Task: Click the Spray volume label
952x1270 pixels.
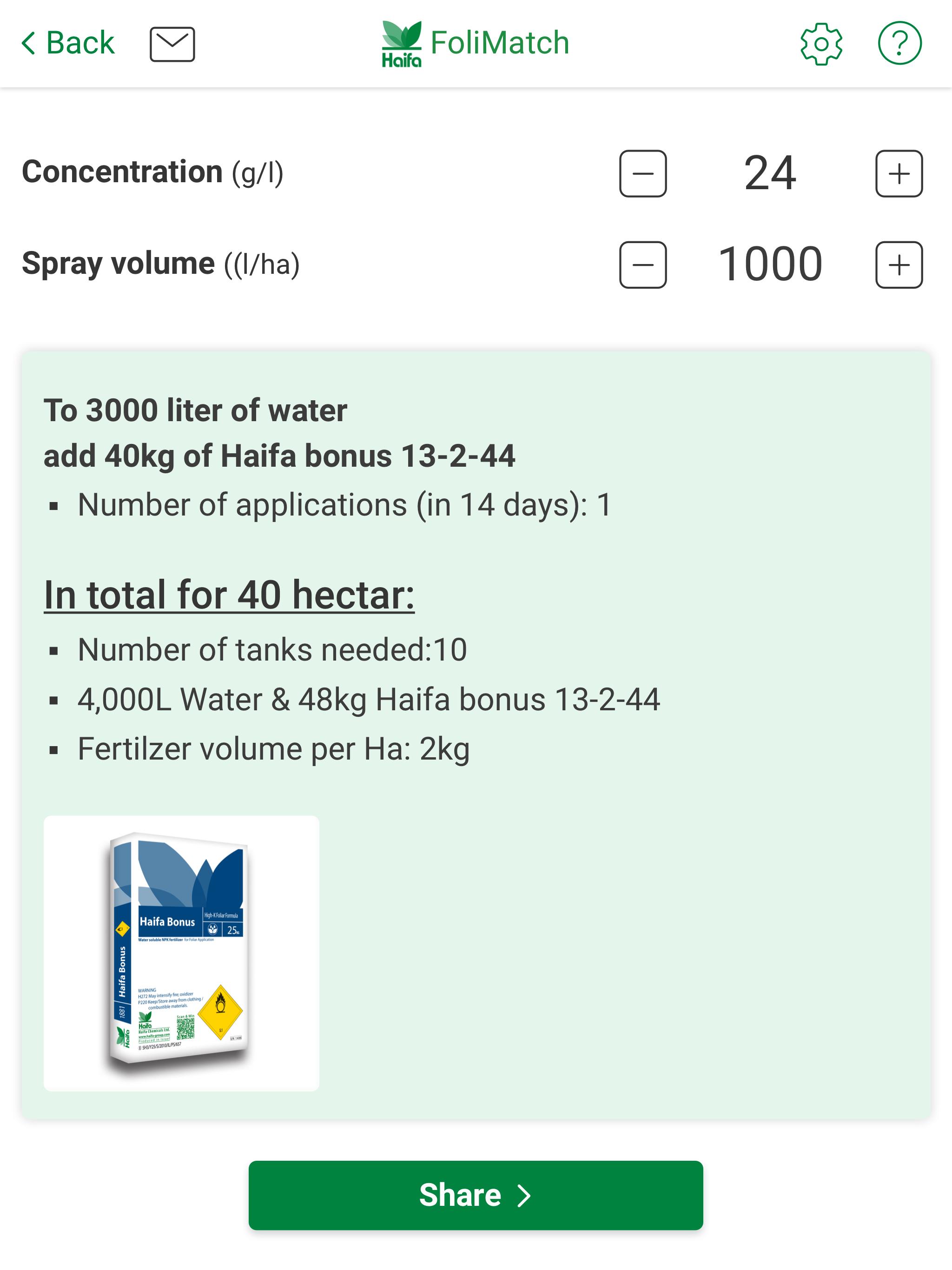Action: pyautogui.click(x=161, y=264)
